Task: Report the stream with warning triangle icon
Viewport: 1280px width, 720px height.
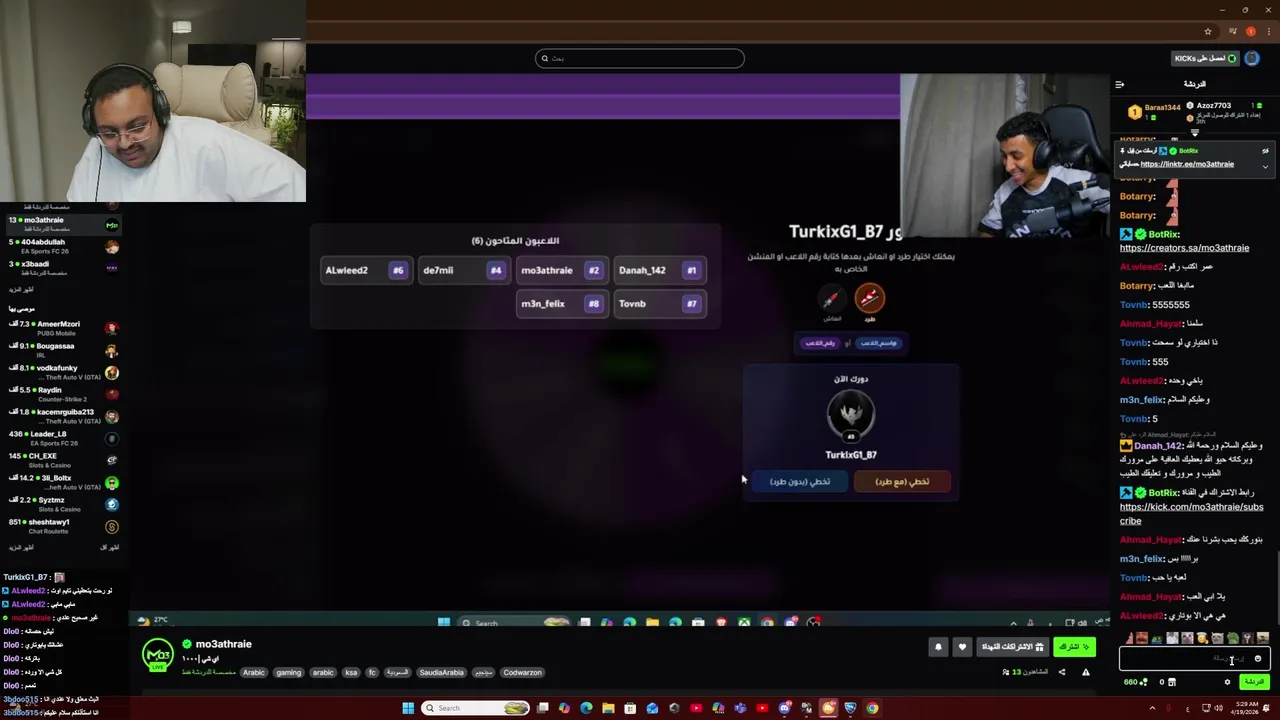Action: tap(1086, 672)
